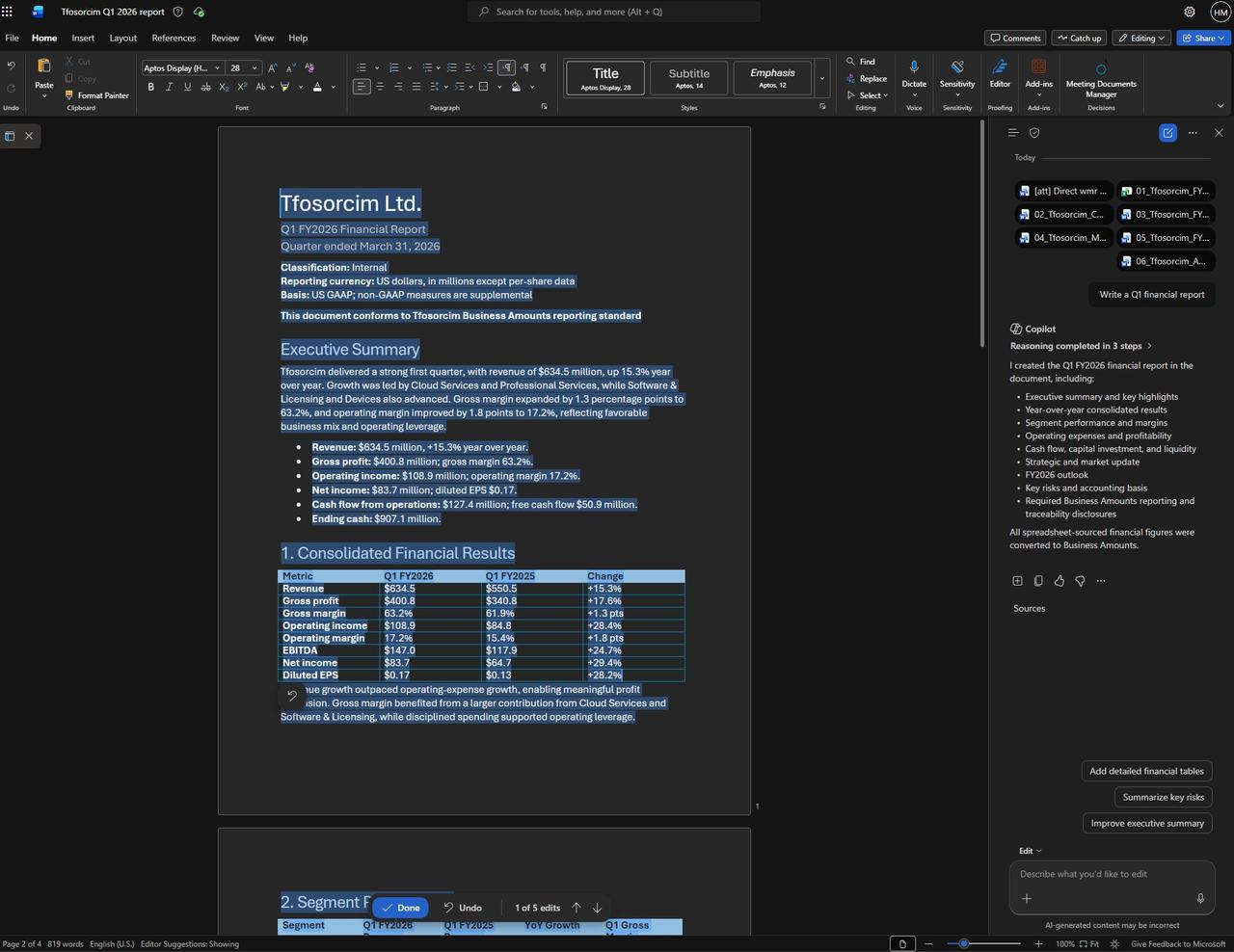This screenshot has height=952, width=1234.
Task: Open the Add-ins button
Action: pyautogui.click(x=1038, y=77)
